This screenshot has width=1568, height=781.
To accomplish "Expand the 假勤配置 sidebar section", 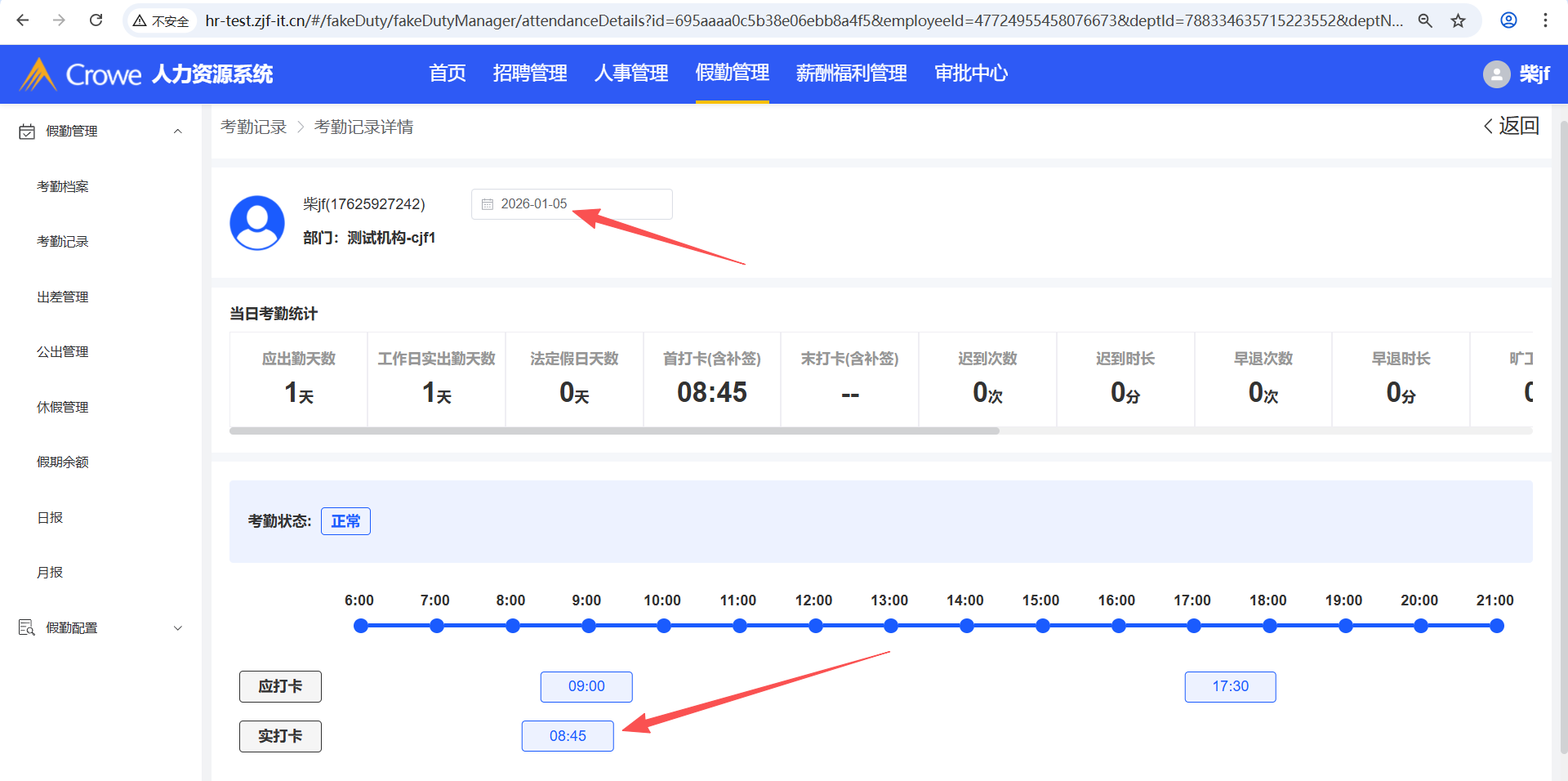I will pos(177,628).
